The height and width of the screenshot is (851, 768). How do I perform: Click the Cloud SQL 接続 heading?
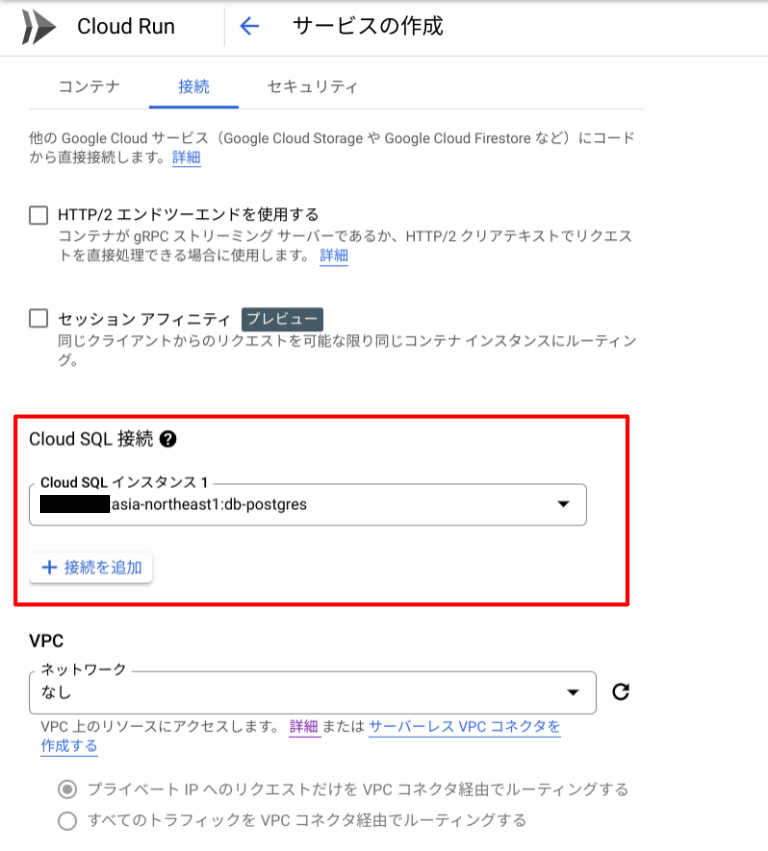(91, 439)
